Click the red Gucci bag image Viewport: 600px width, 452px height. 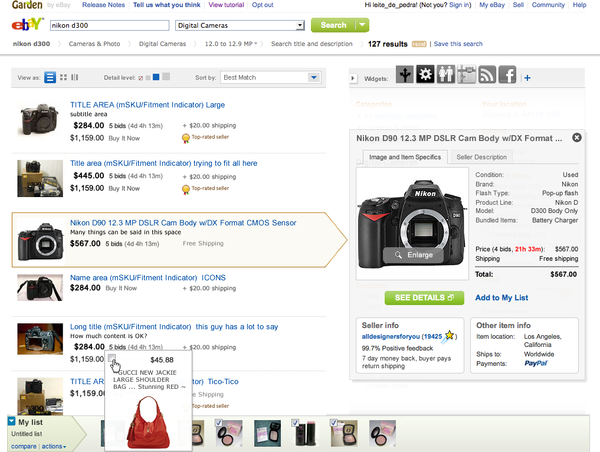pyautogui.click(x=148, y=422)
